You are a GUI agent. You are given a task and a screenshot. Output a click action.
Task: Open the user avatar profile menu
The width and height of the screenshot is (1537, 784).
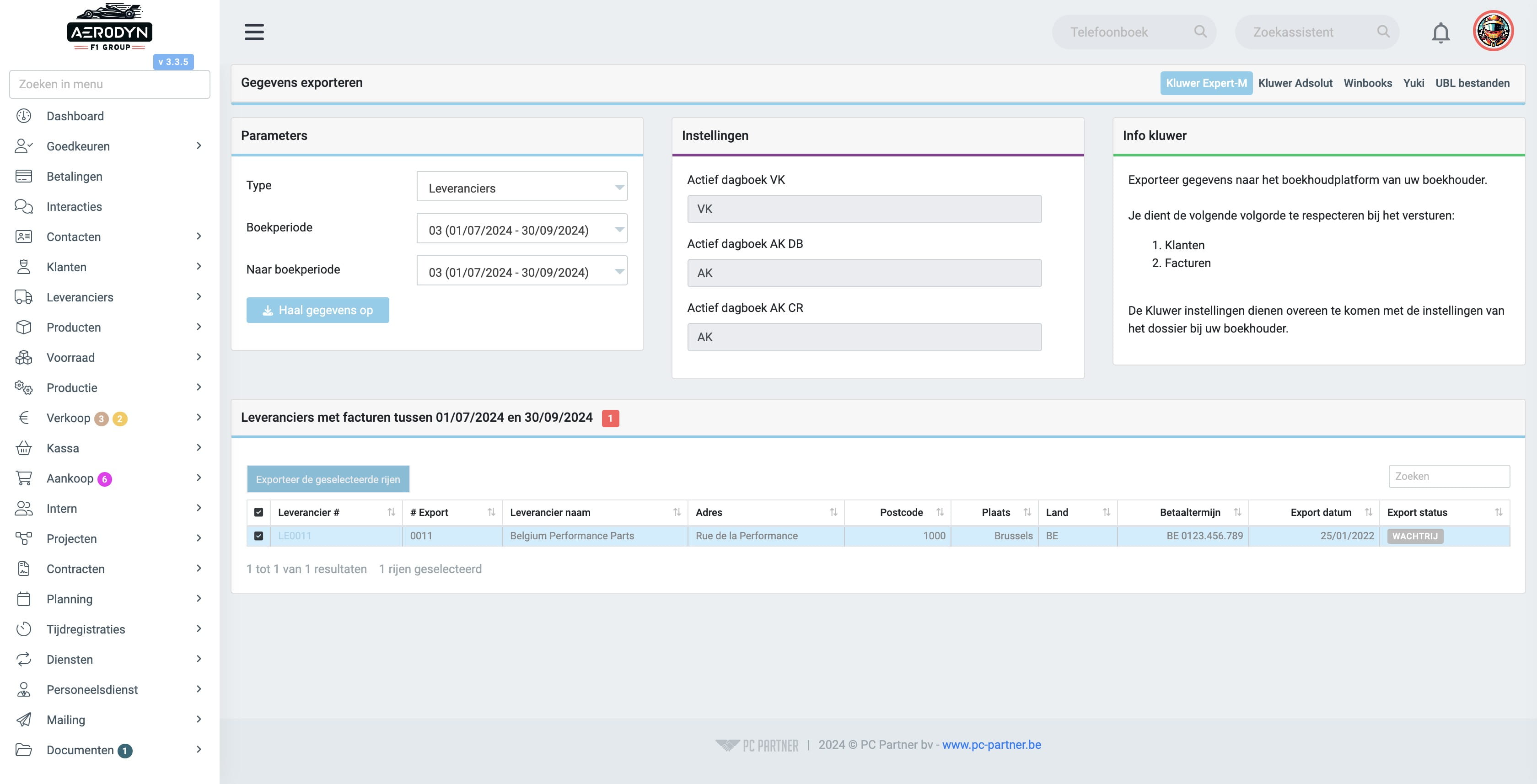click(x=1493, y=31)
